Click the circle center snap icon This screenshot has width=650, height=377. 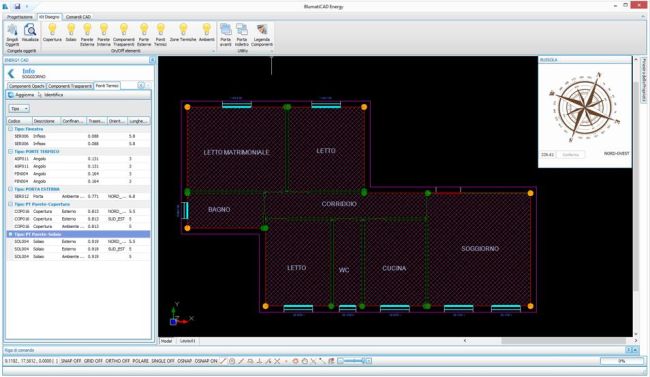(x=232, y=361)
